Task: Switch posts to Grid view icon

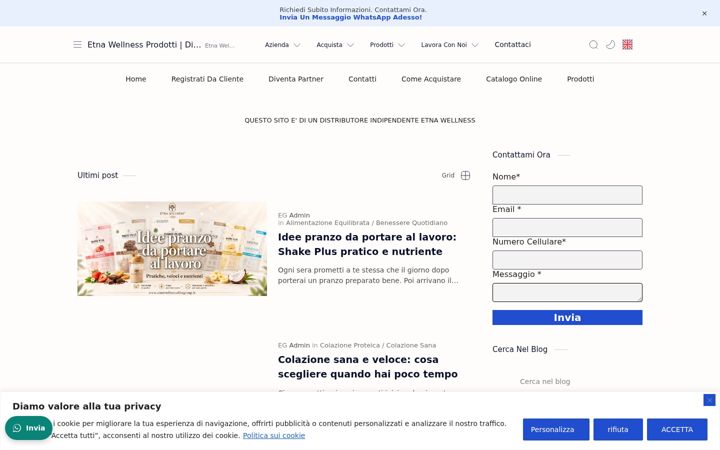Action: click(x=465, y=175)
